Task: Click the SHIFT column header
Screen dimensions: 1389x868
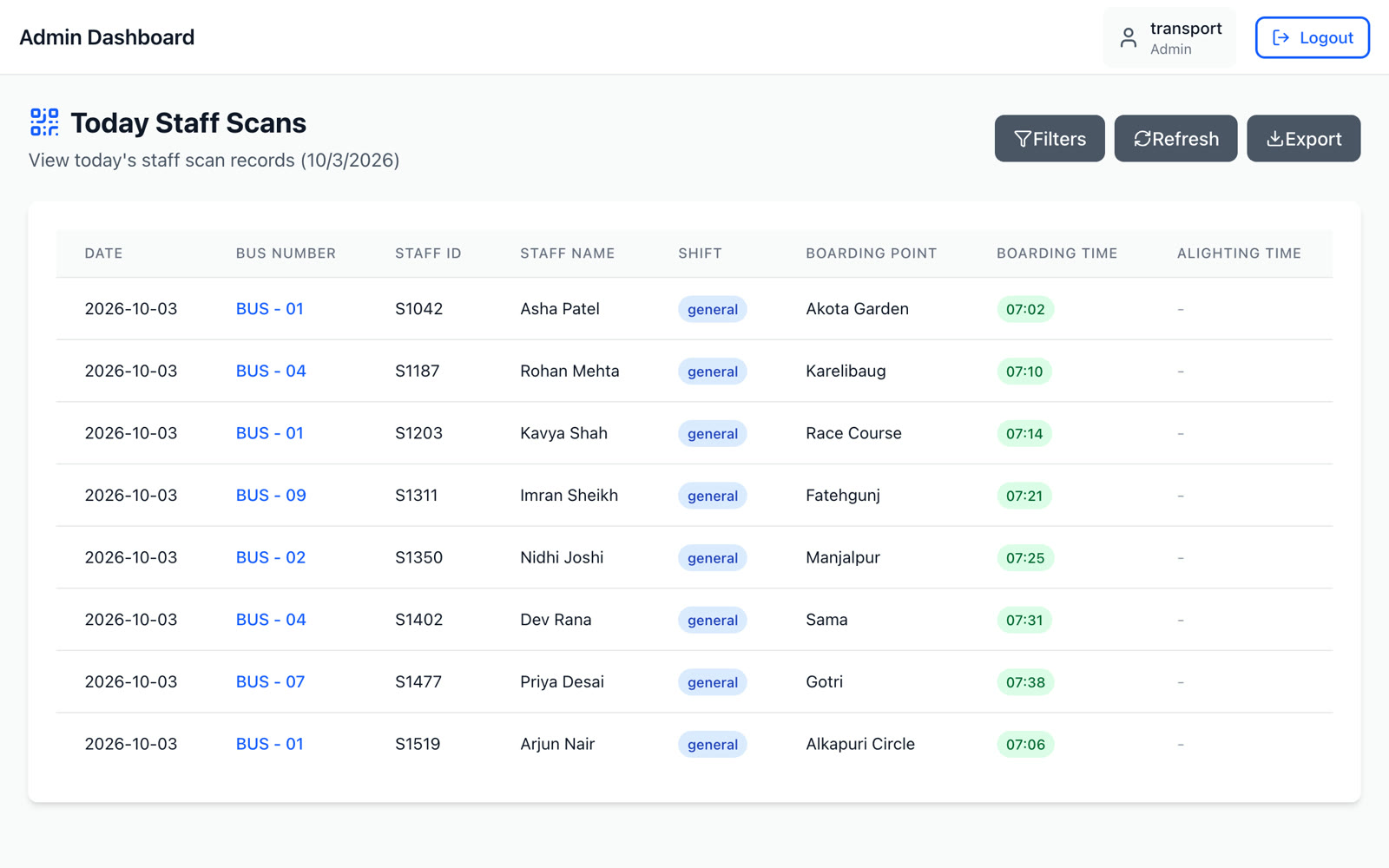Action: coord(700,253)
